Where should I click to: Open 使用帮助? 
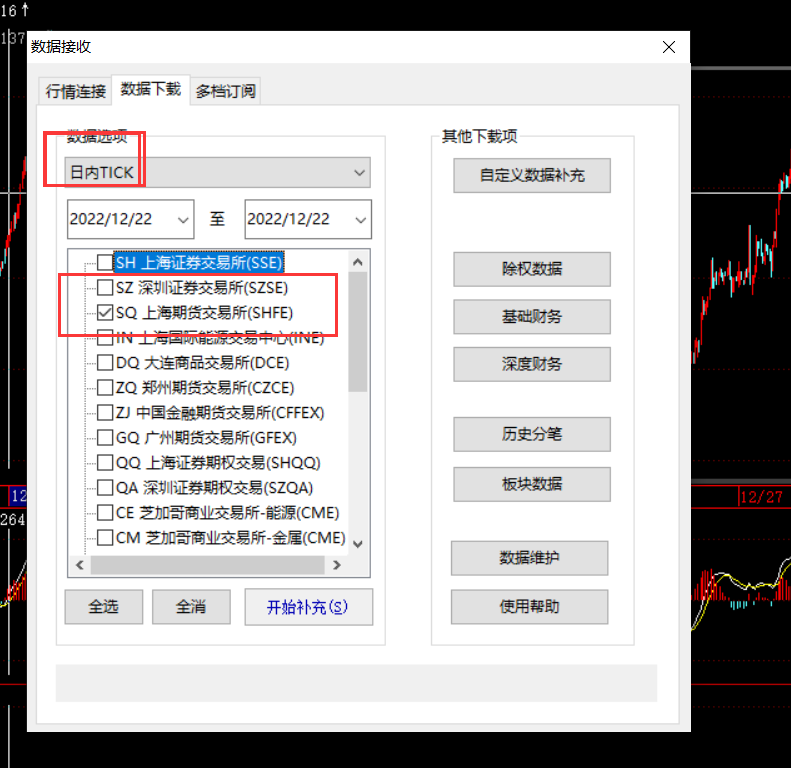(x=529, y=607)
